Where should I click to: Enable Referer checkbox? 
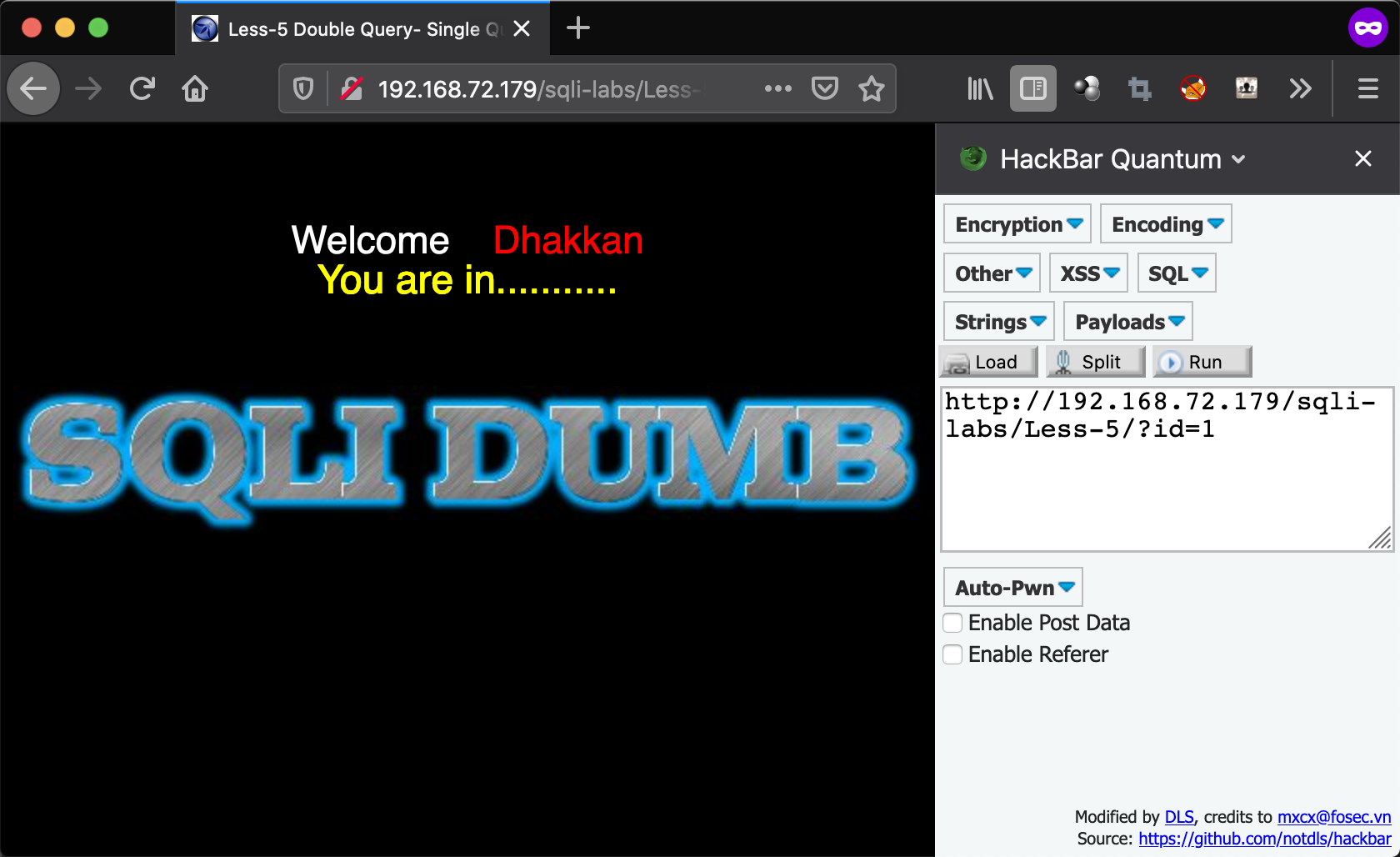click(952, 654)
